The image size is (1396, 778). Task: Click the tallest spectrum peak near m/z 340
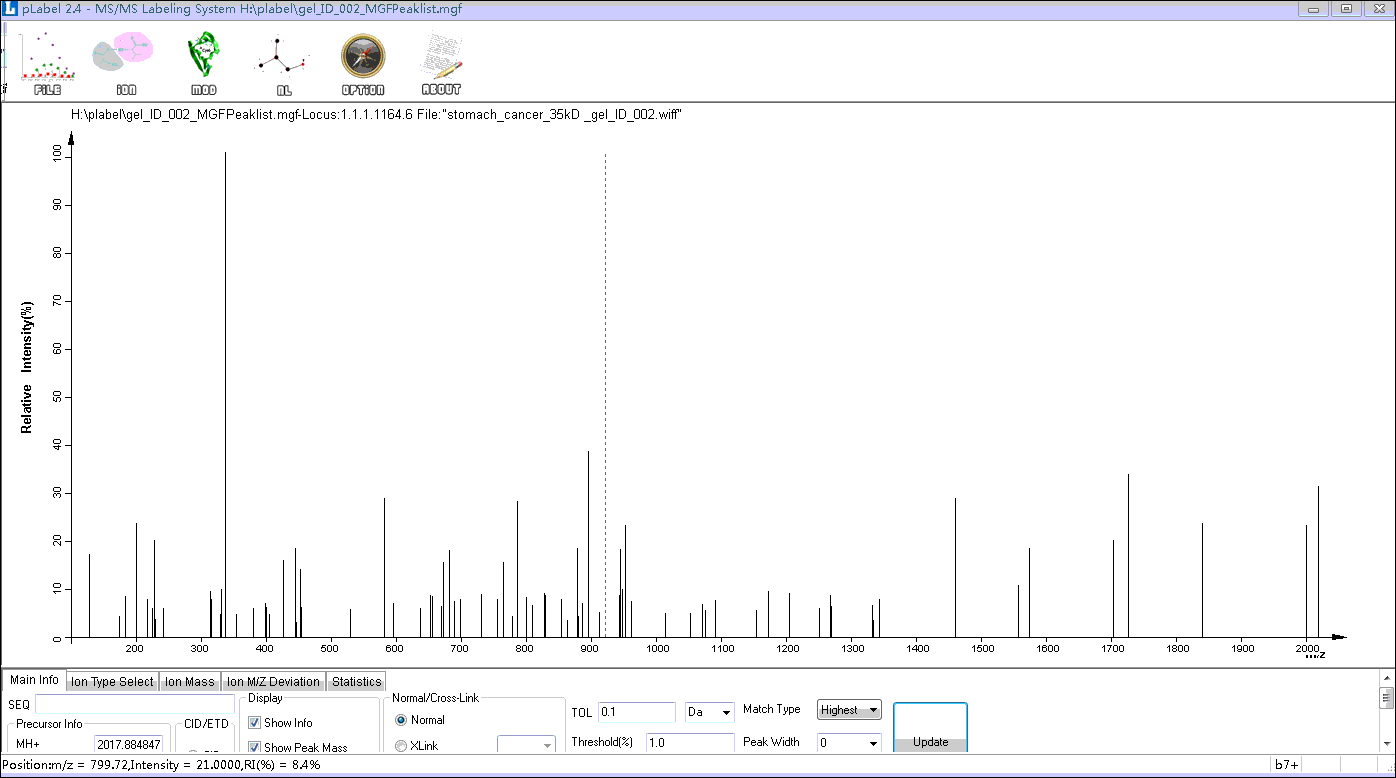225,394
